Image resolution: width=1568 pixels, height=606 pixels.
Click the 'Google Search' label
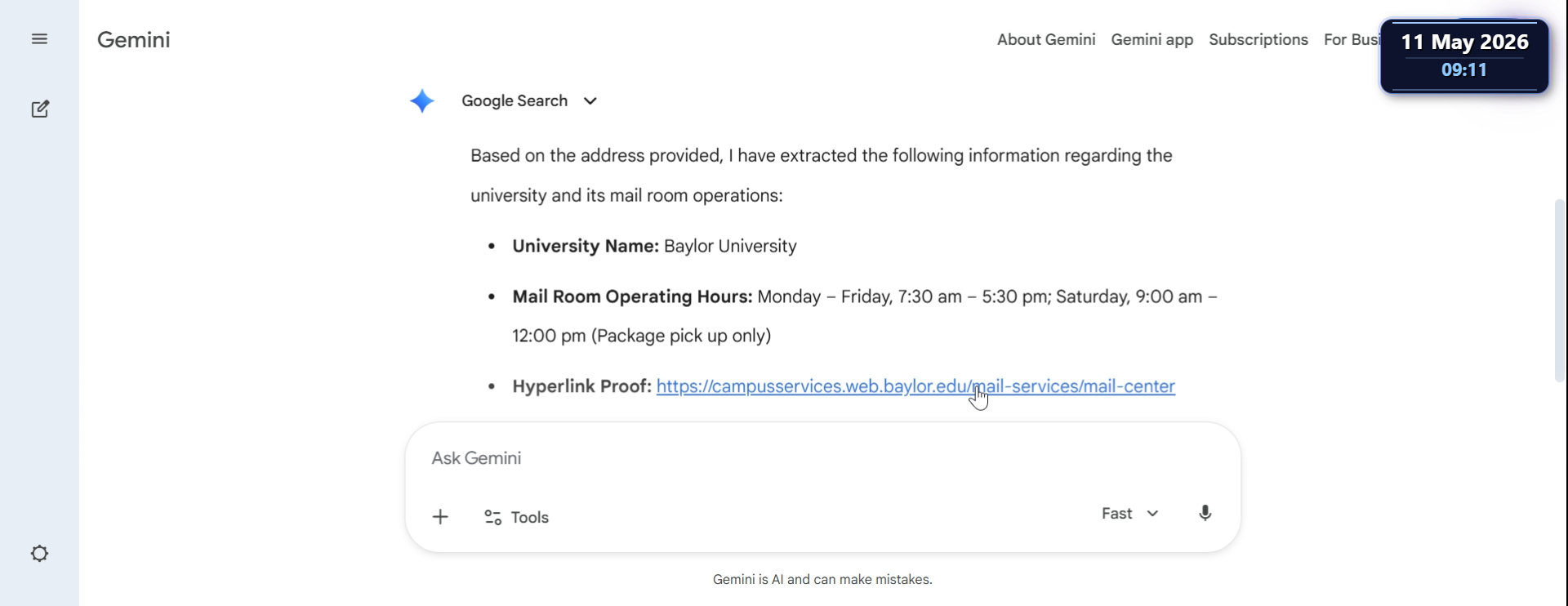(514, 101)
